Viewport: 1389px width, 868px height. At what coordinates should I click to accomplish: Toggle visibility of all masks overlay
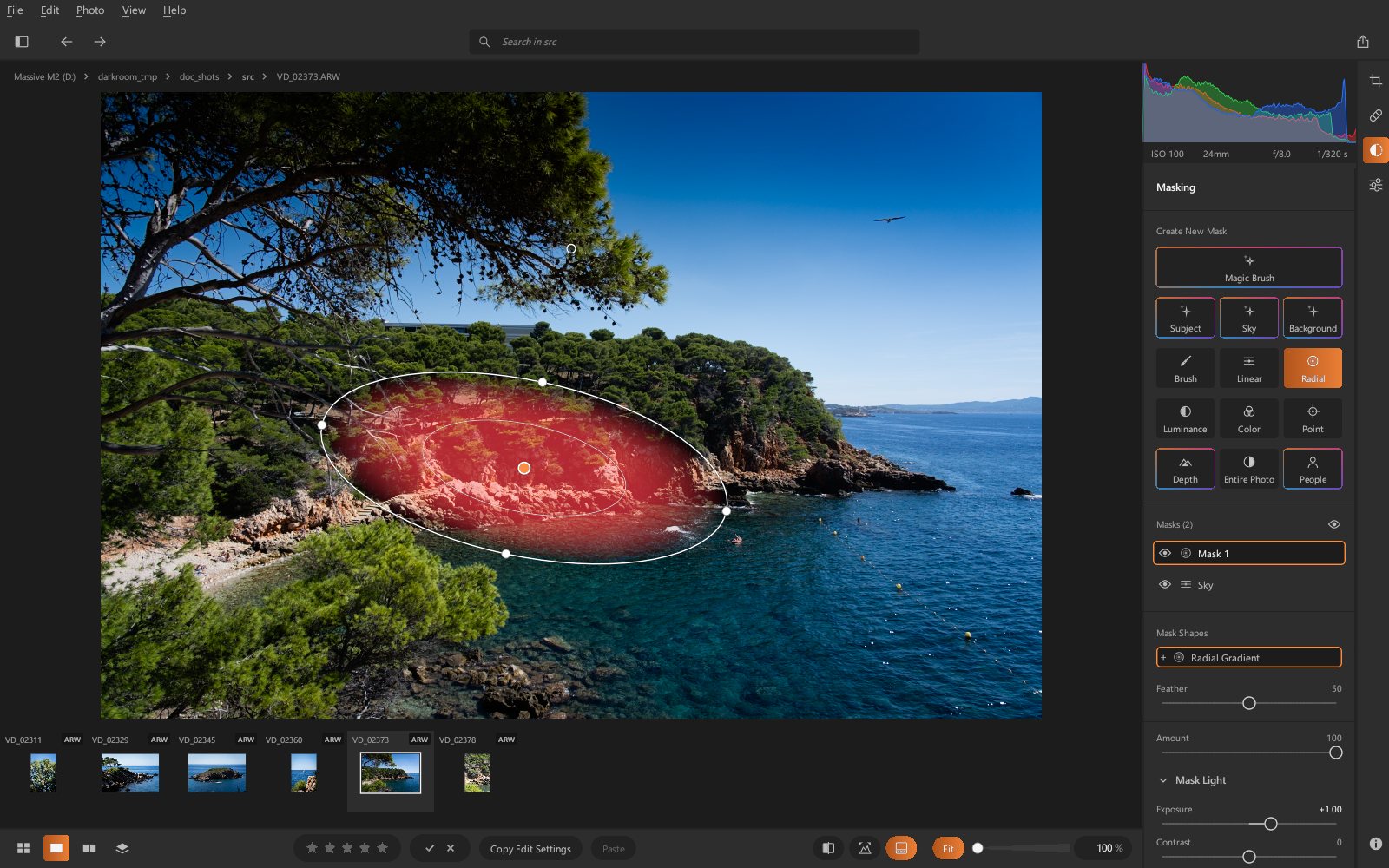[1334, 524]
